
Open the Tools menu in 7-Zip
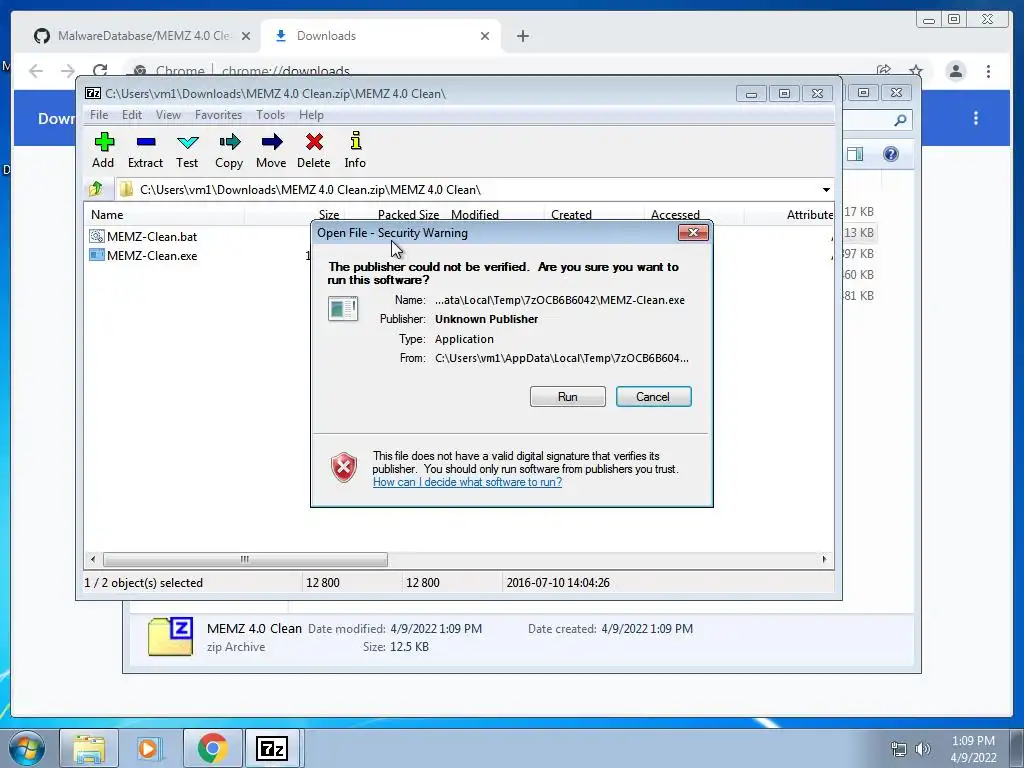(x=270, y=115)
